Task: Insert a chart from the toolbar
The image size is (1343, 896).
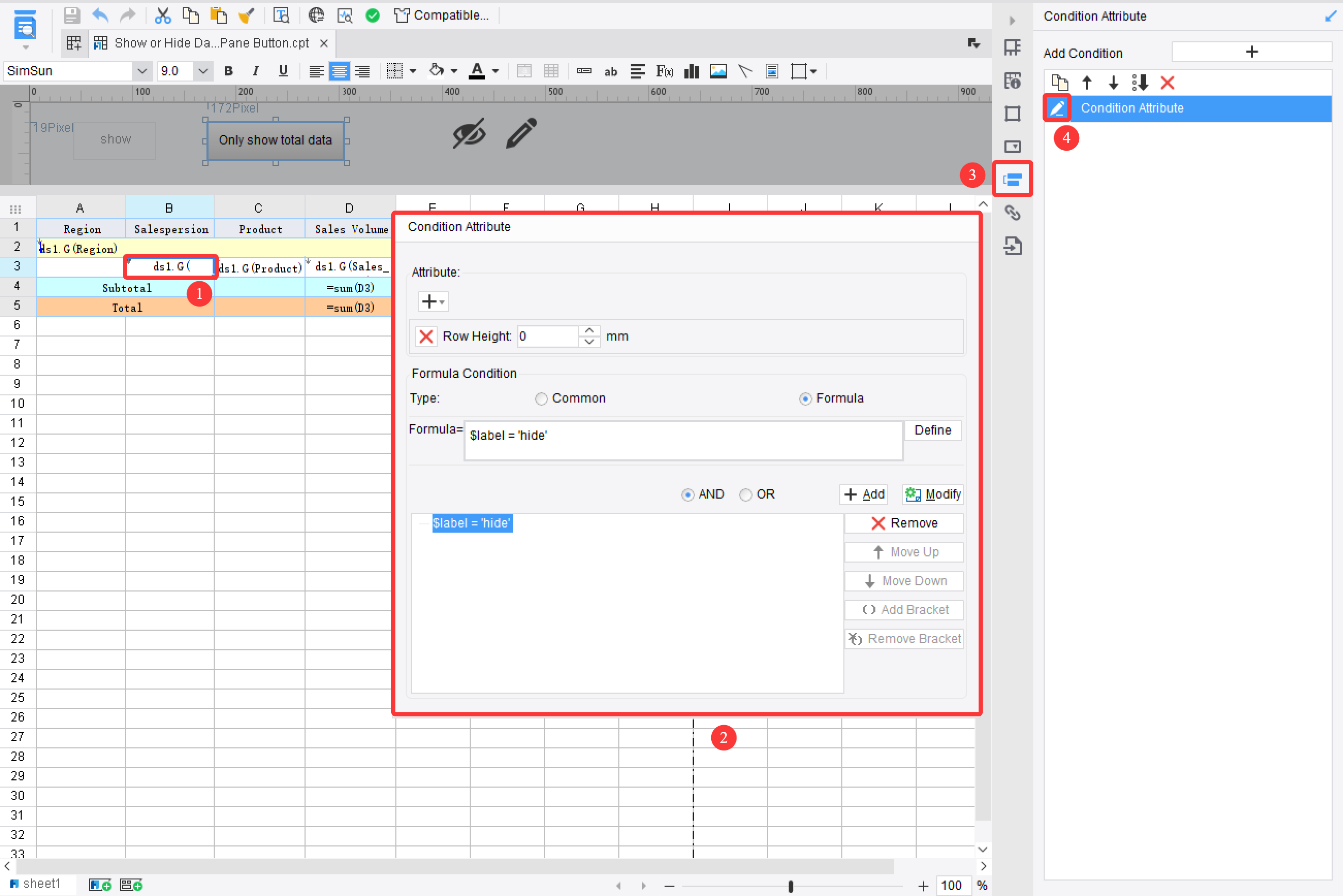Action: pyautogui.click(x=691, y=71)
